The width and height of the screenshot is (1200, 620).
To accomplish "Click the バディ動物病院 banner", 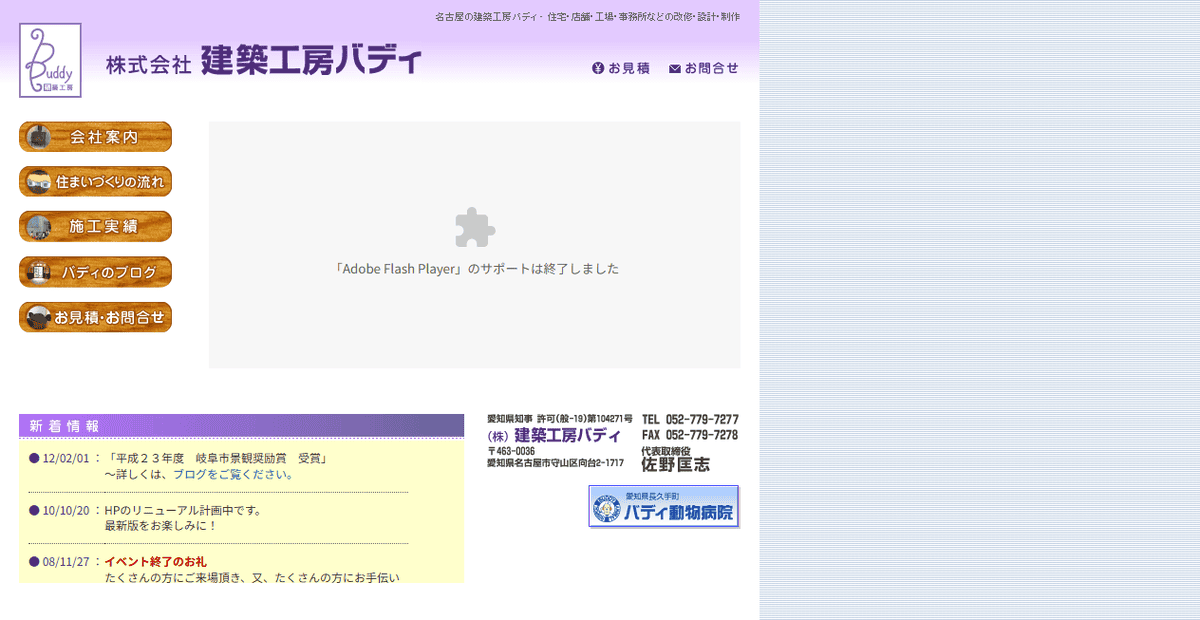I will pyautogui.click(x=663, y=507).
